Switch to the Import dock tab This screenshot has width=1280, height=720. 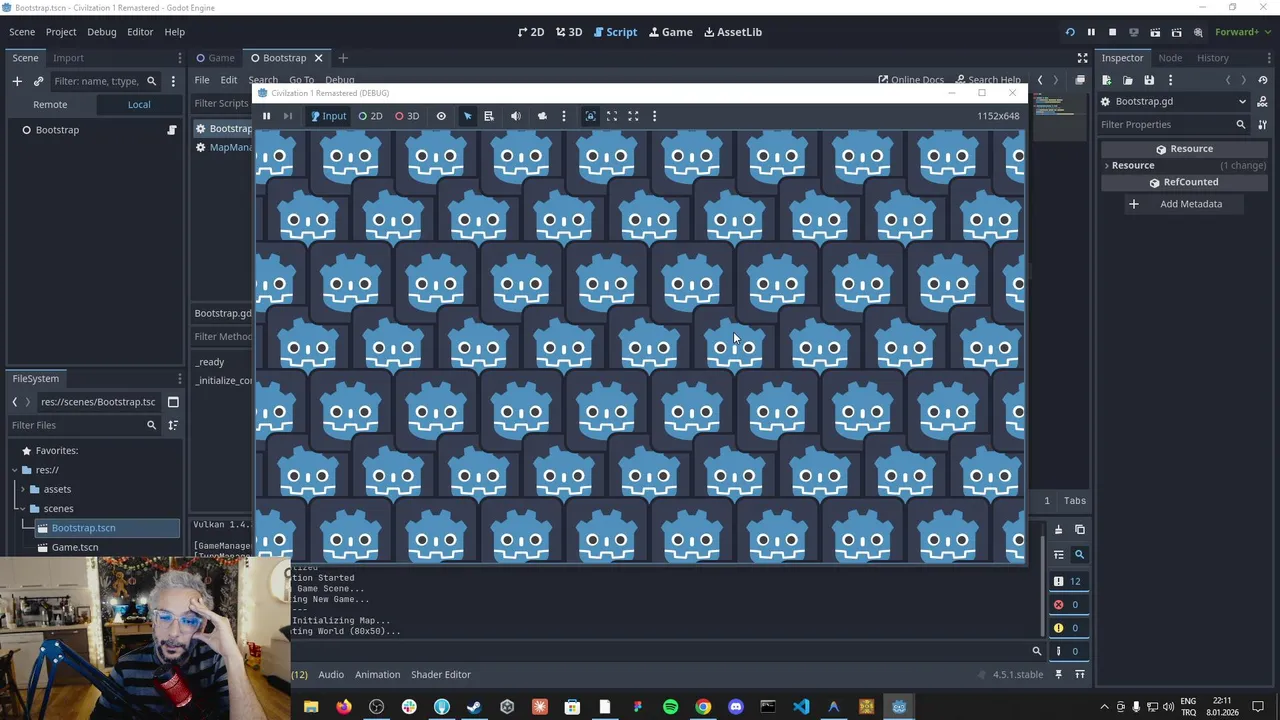tap(68, 58)
